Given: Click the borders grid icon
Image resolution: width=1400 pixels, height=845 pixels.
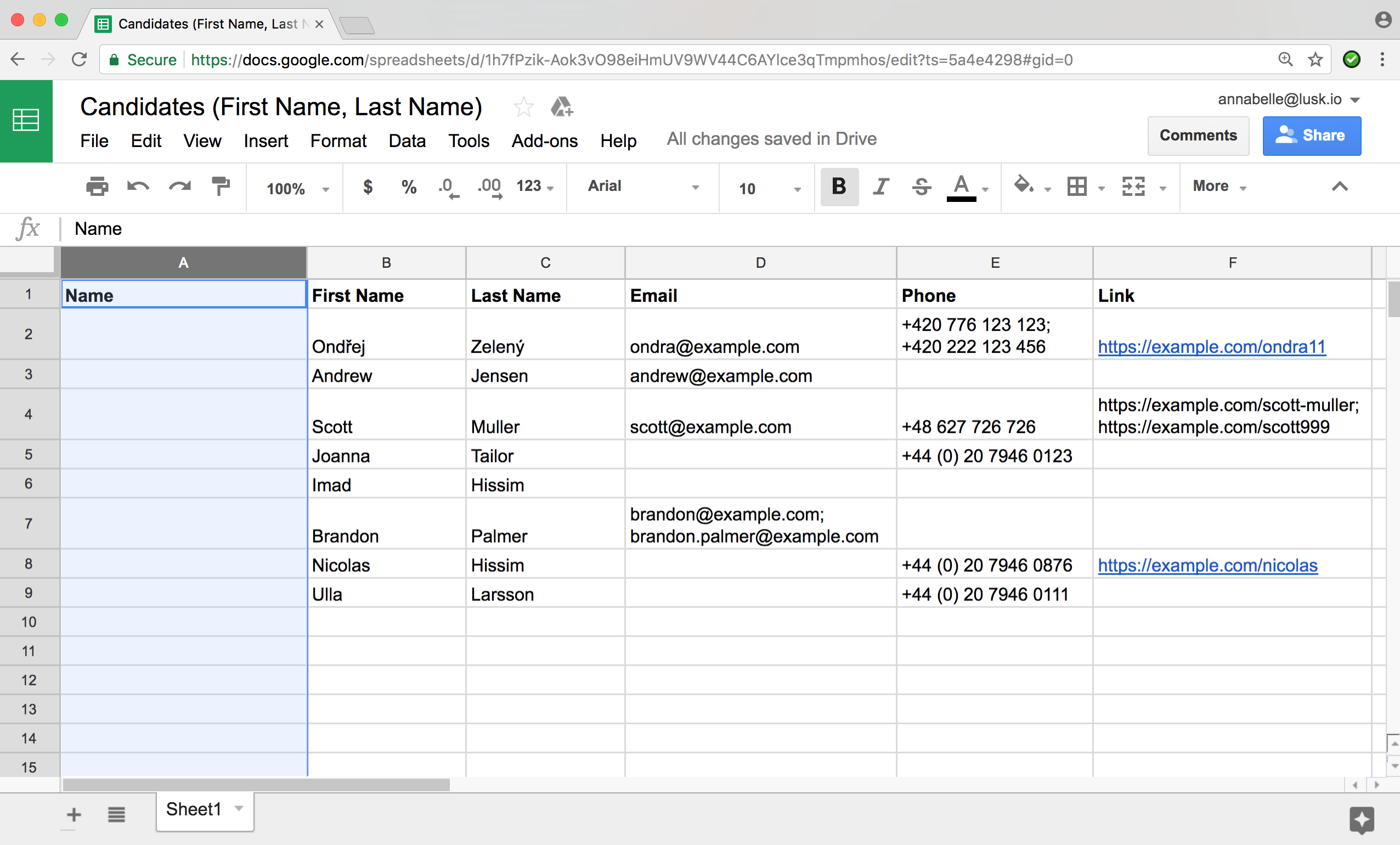Looking at the screenshot, I should [1078, 186].
